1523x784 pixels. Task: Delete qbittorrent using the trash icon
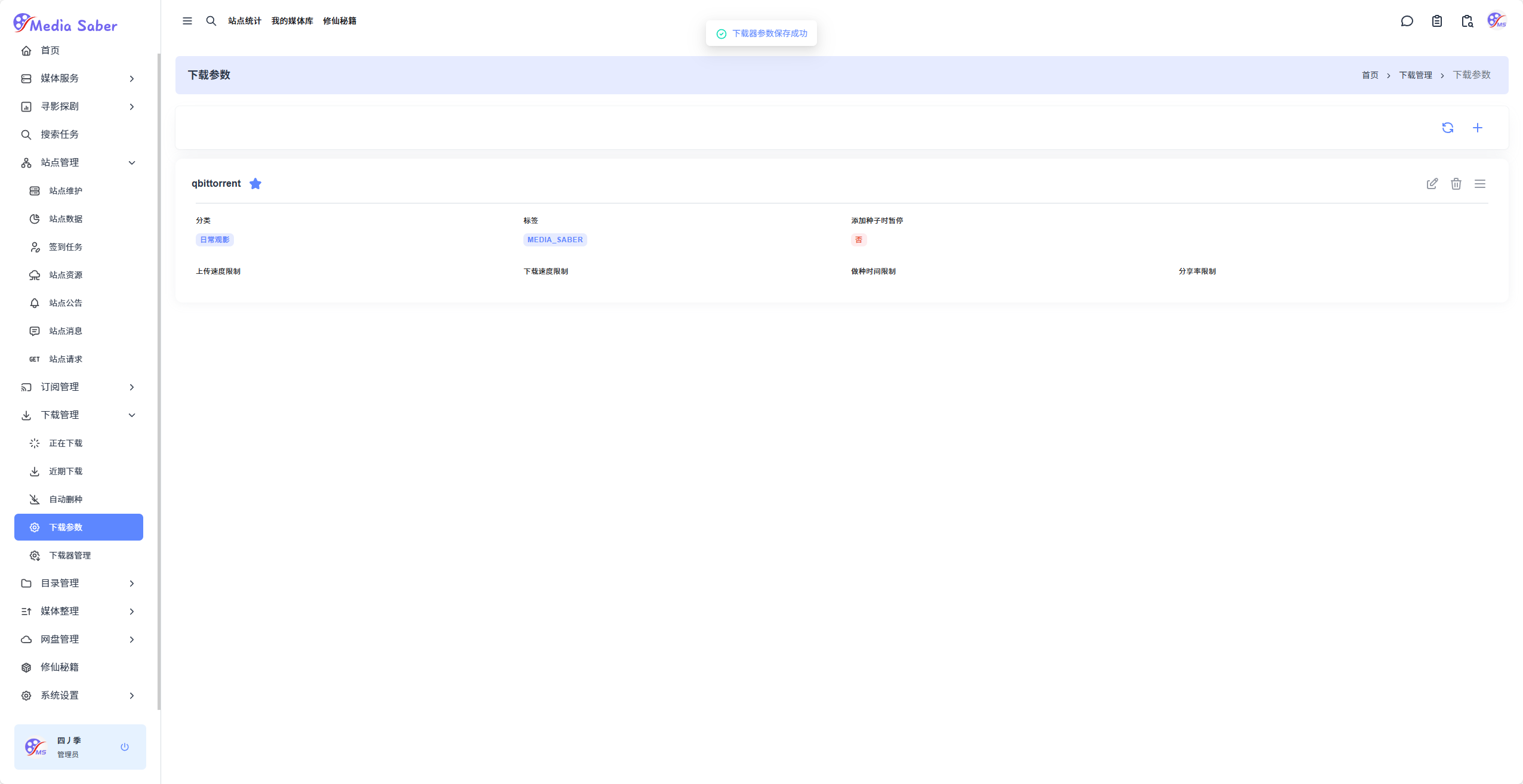1456,184
